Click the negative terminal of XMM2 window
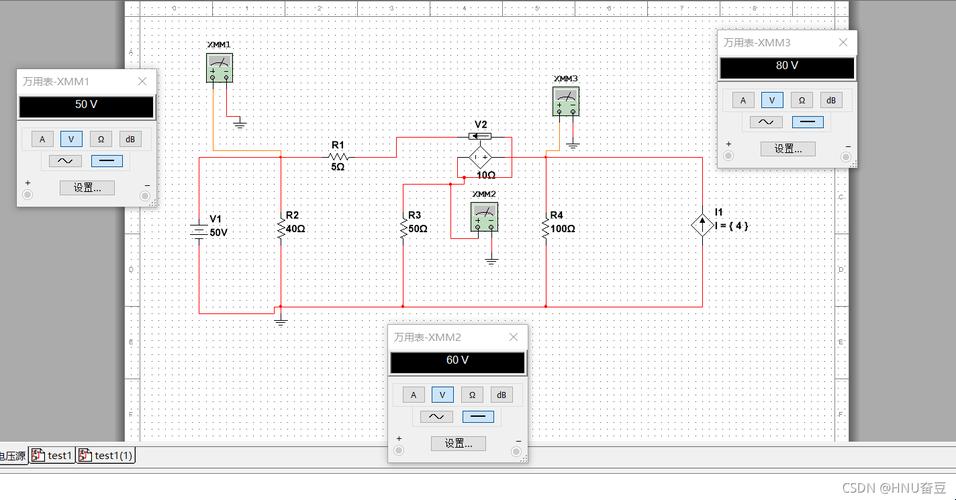This screenshot has width=956, height=500. (x=516, y=451)
